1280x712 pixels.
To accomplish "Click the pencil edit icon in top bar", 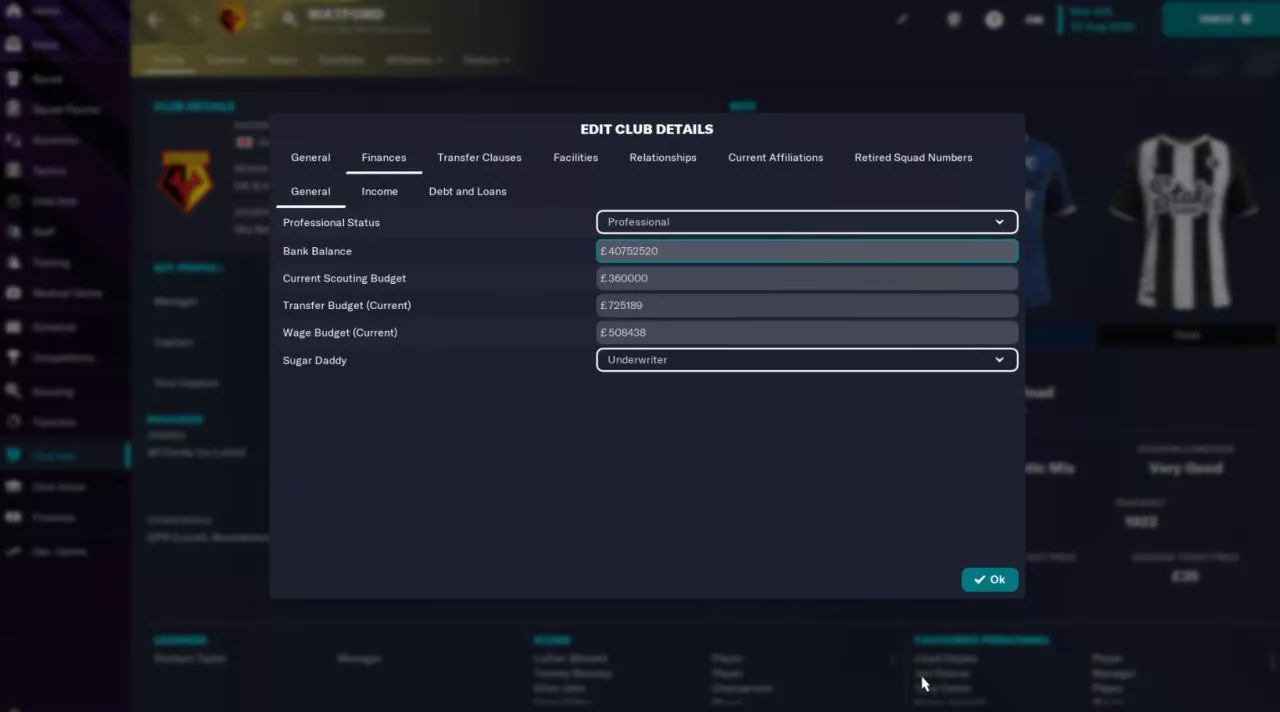I will (x=903, y=19).
